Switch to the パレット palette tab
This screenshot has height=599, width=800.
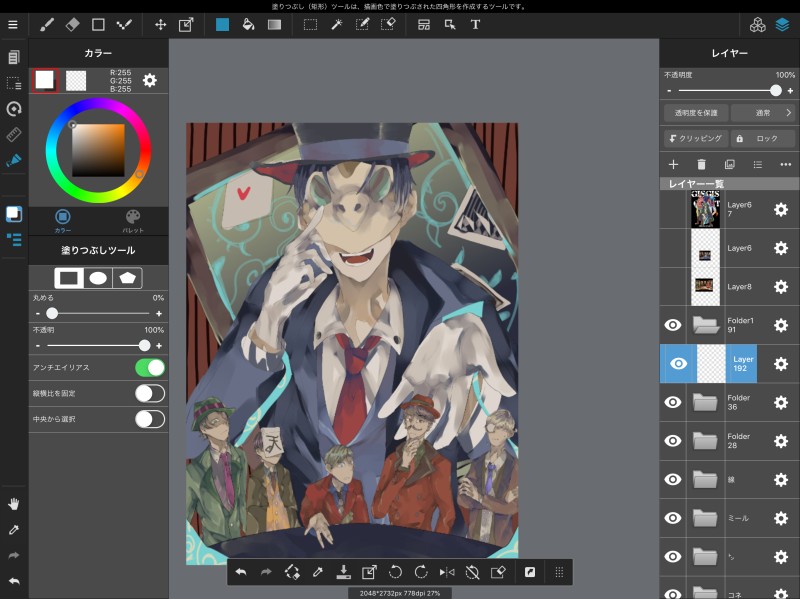tap(133, 221)
